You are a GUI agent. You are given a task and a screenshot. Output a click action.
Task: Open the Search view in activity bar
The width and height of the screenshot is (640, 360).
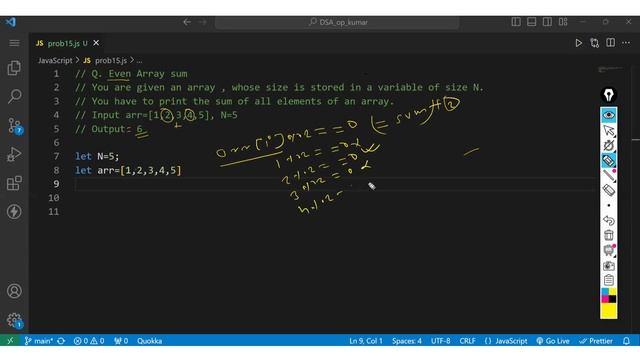coord(14,96)
